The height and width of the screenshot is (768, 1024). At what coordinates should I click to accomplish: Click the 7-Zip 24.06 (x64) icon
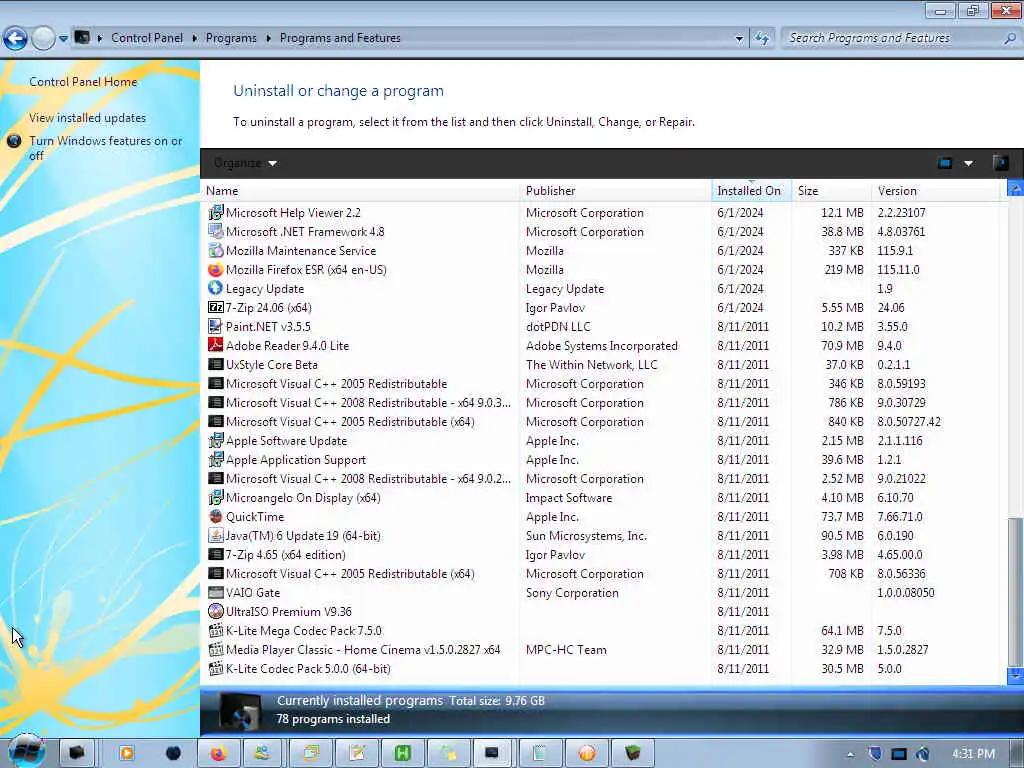216,308
